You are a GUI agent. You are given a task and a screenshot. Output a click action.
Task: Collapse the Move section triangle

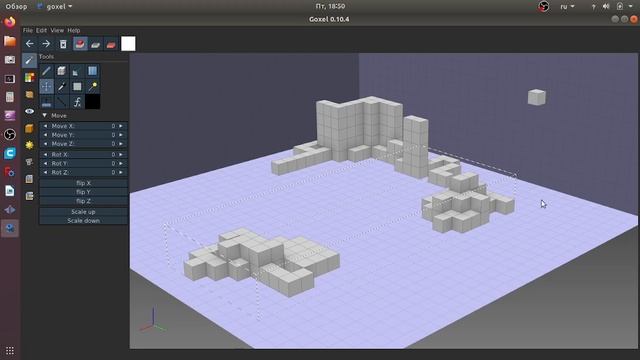(x=44, y=116)
